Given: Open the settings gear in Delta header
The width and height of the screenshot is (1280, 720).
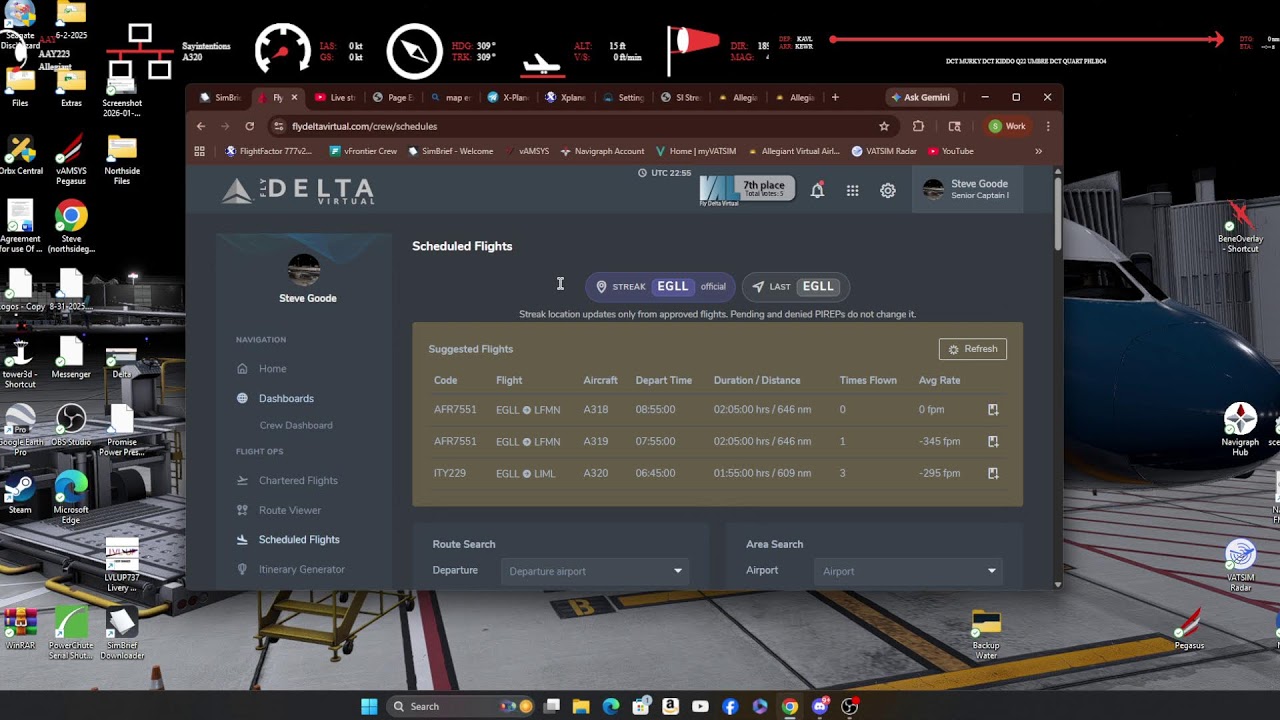Looking at the screenshot, I should pos(888,190).
